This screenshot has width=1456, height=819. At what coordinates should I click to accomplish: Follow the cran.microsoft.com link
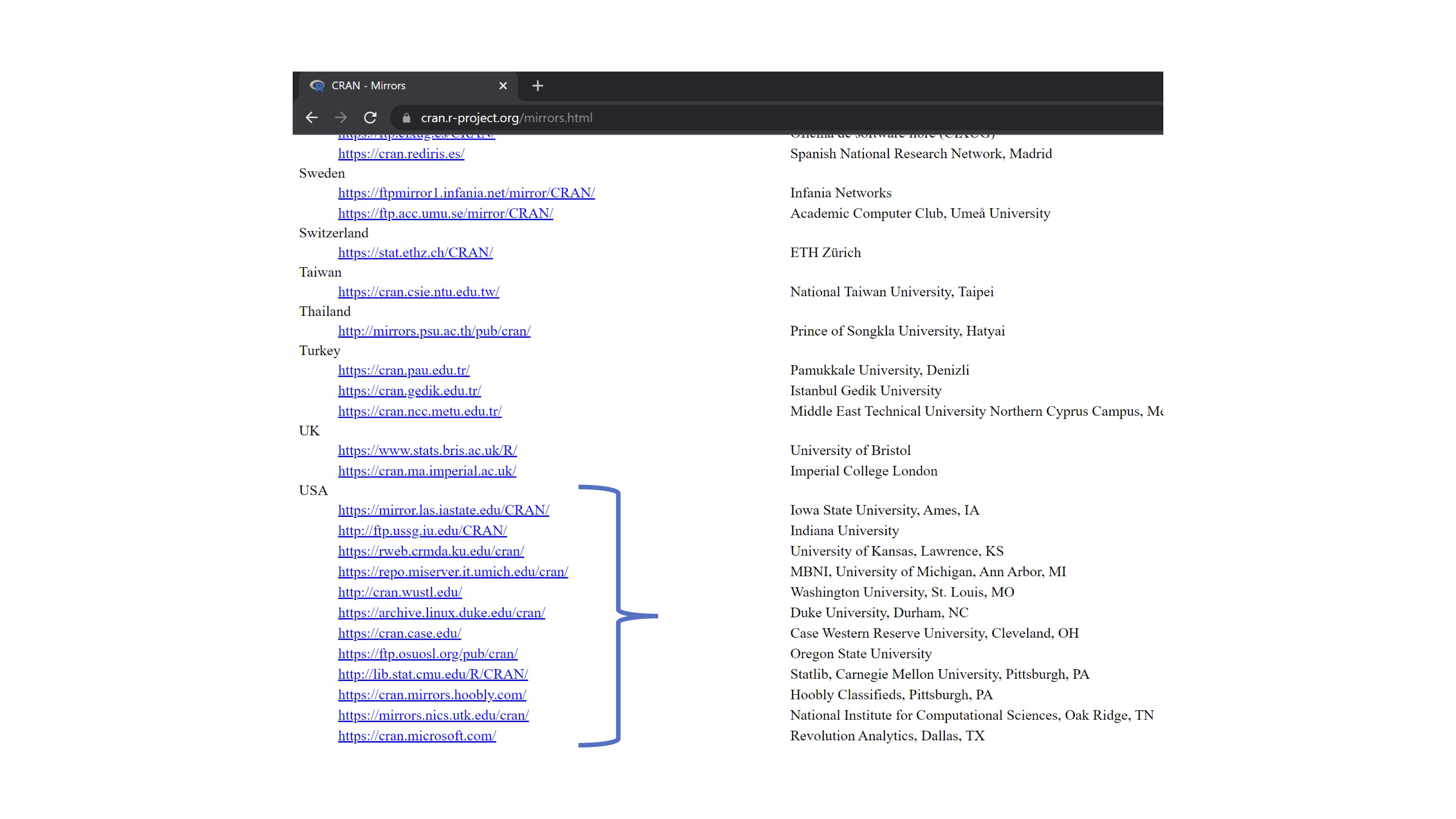click(x=416, y=736)
